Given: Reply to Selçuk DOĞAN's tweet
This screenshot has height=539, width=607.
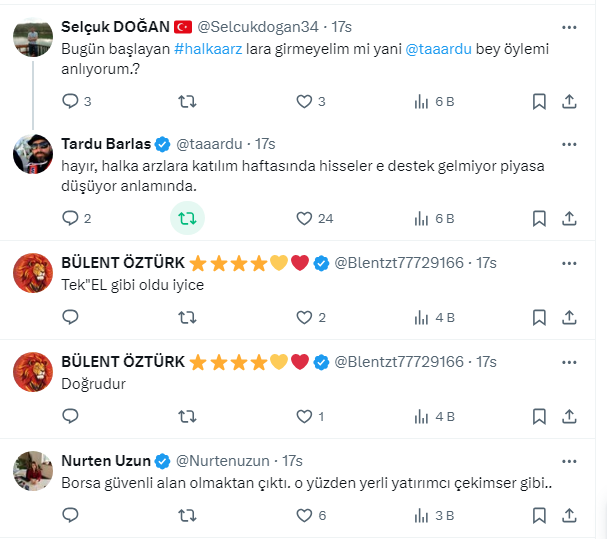Looking at the screenshot, I should pos(70,101).
